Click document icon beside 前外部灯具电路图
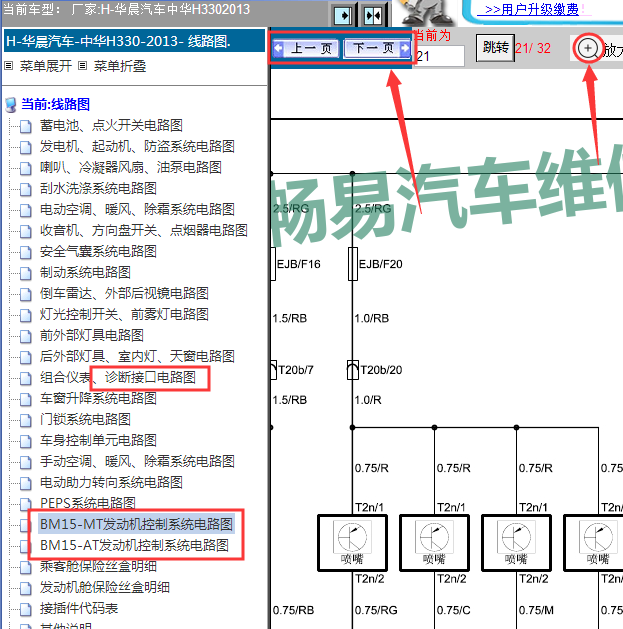623x629 pixels. pyautogui.click(x=26, y=336)
